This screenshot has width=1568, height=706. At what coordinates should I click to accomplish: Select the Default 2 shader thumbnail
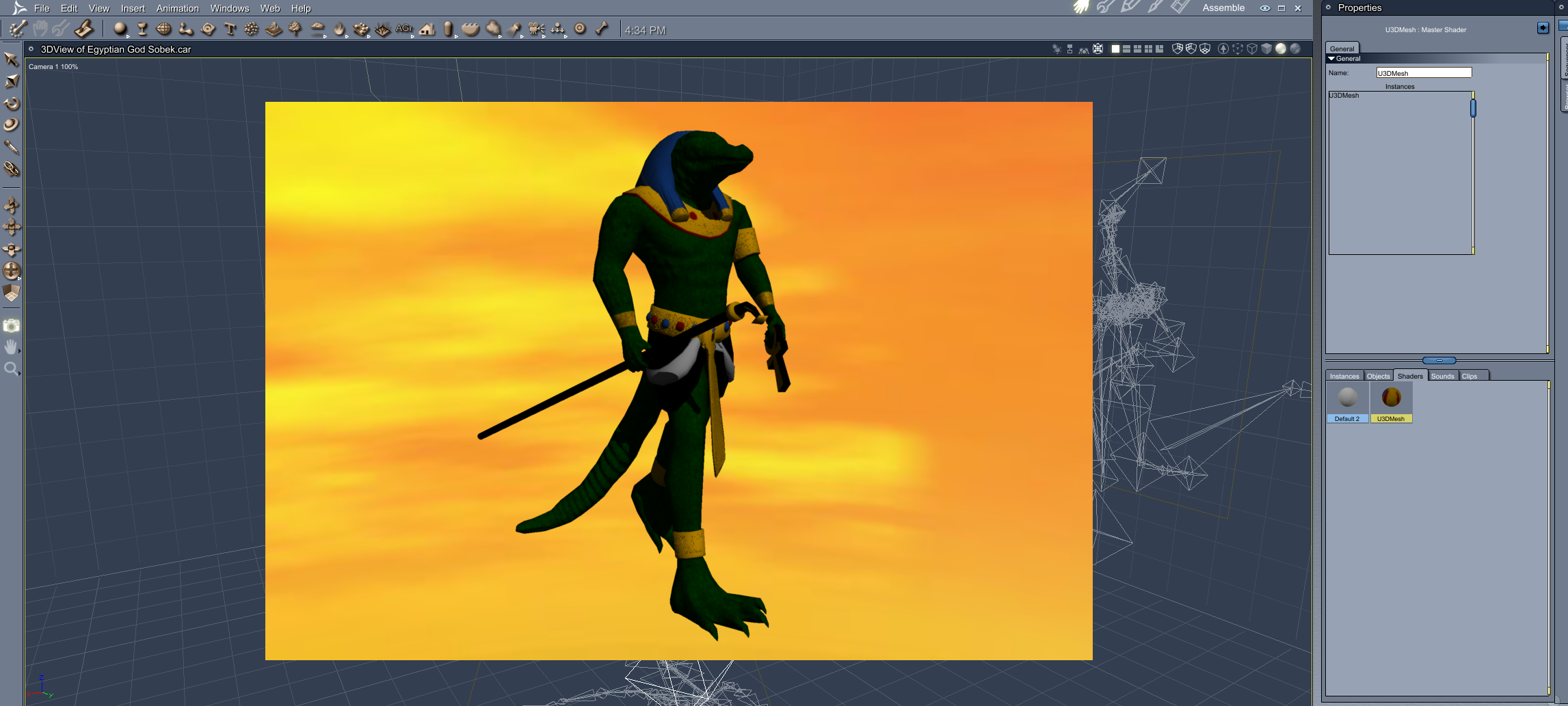click(1347, 402)
